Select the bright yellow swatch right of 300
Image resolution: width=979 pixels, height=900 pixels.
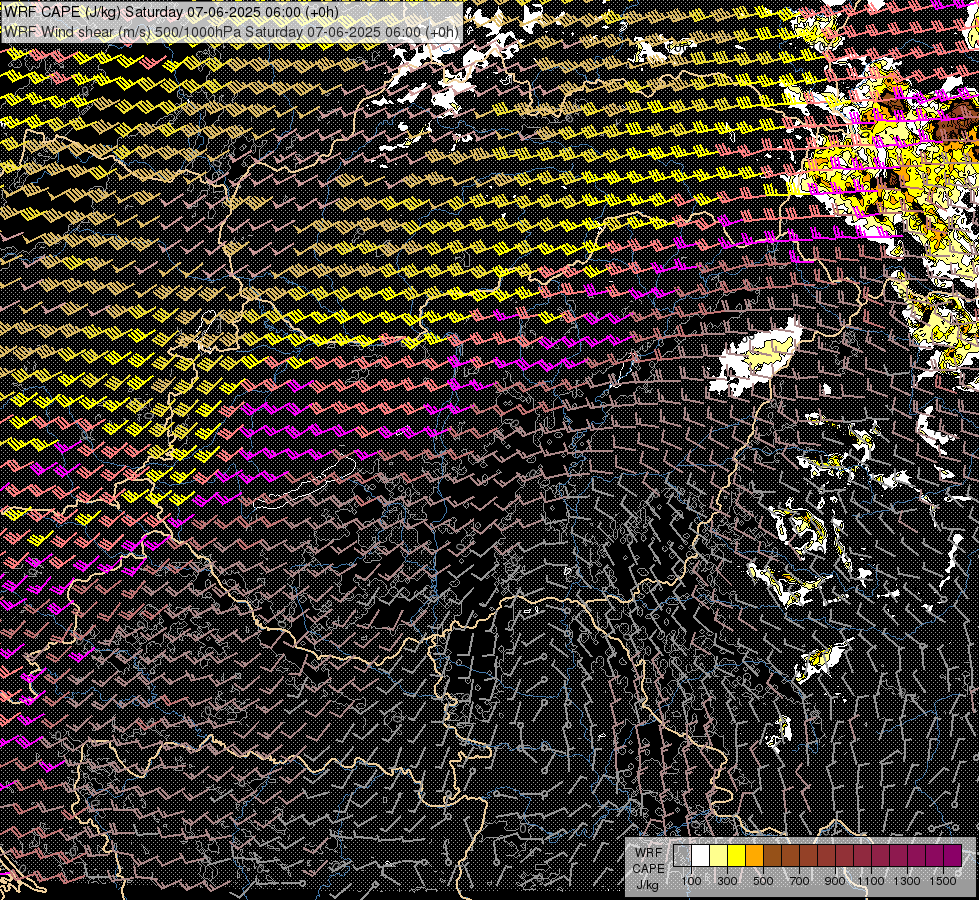736,856
